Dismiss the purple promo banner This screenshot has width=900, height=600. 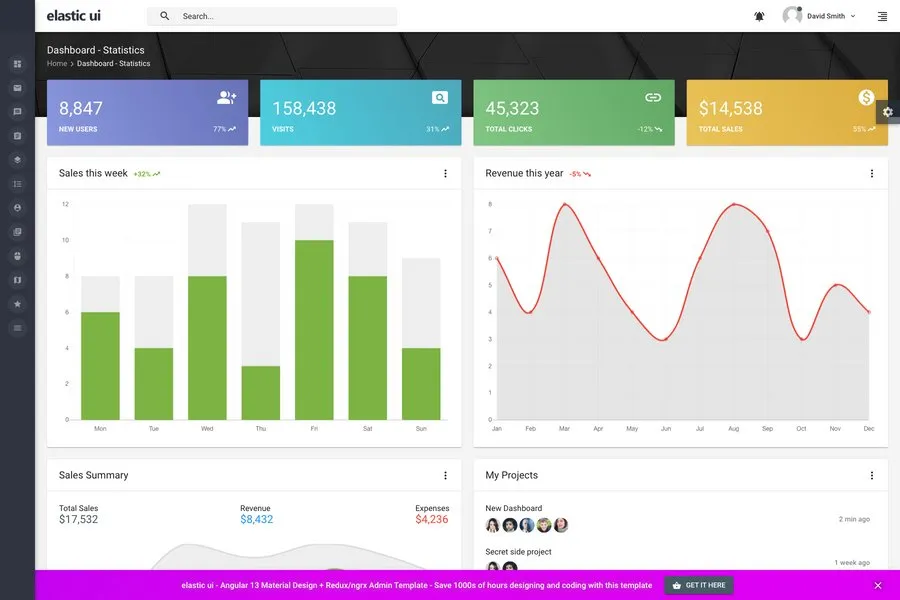tap(878, 585)
